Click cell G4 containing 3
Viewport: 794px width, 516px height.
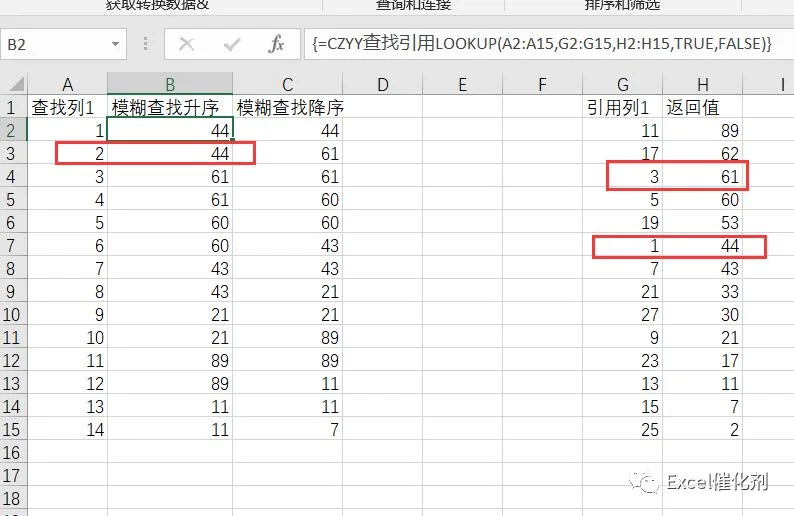(623, 176)
